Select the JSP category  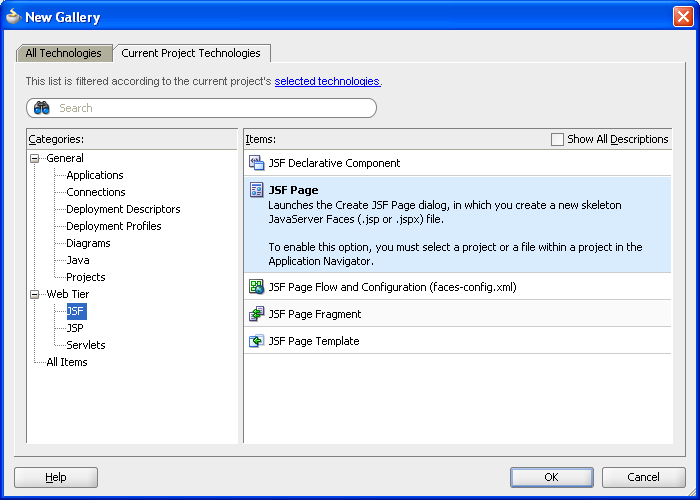pos(75,328)
